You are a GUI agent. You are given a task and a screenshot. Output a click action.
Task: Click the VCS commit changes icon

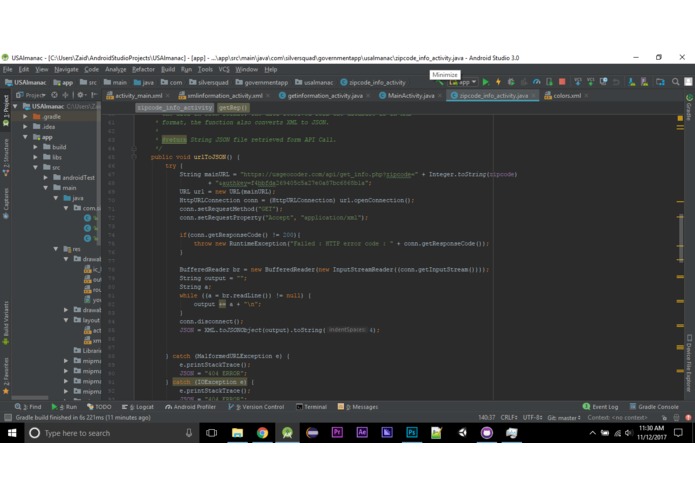[x=591, y=82]
